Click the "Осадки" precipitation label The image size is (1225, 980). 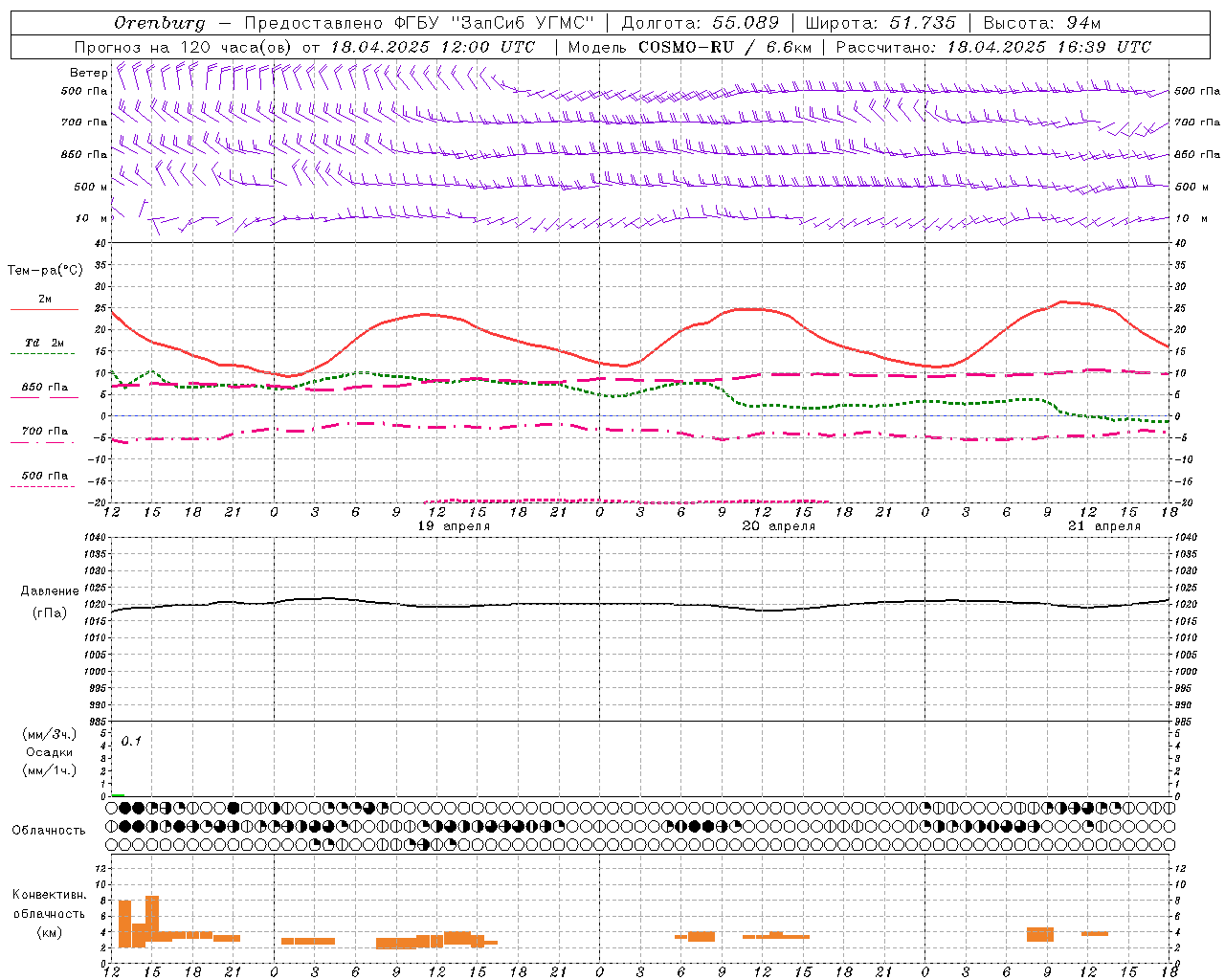[49, 752]
